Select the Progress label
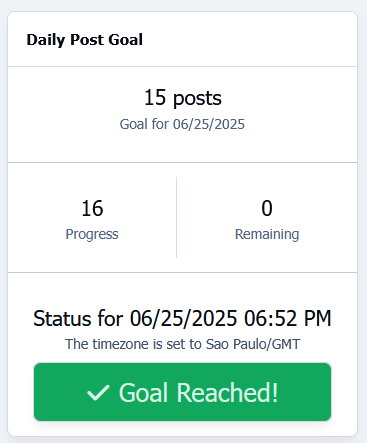 pyautogui.click(x=92, y=234)
